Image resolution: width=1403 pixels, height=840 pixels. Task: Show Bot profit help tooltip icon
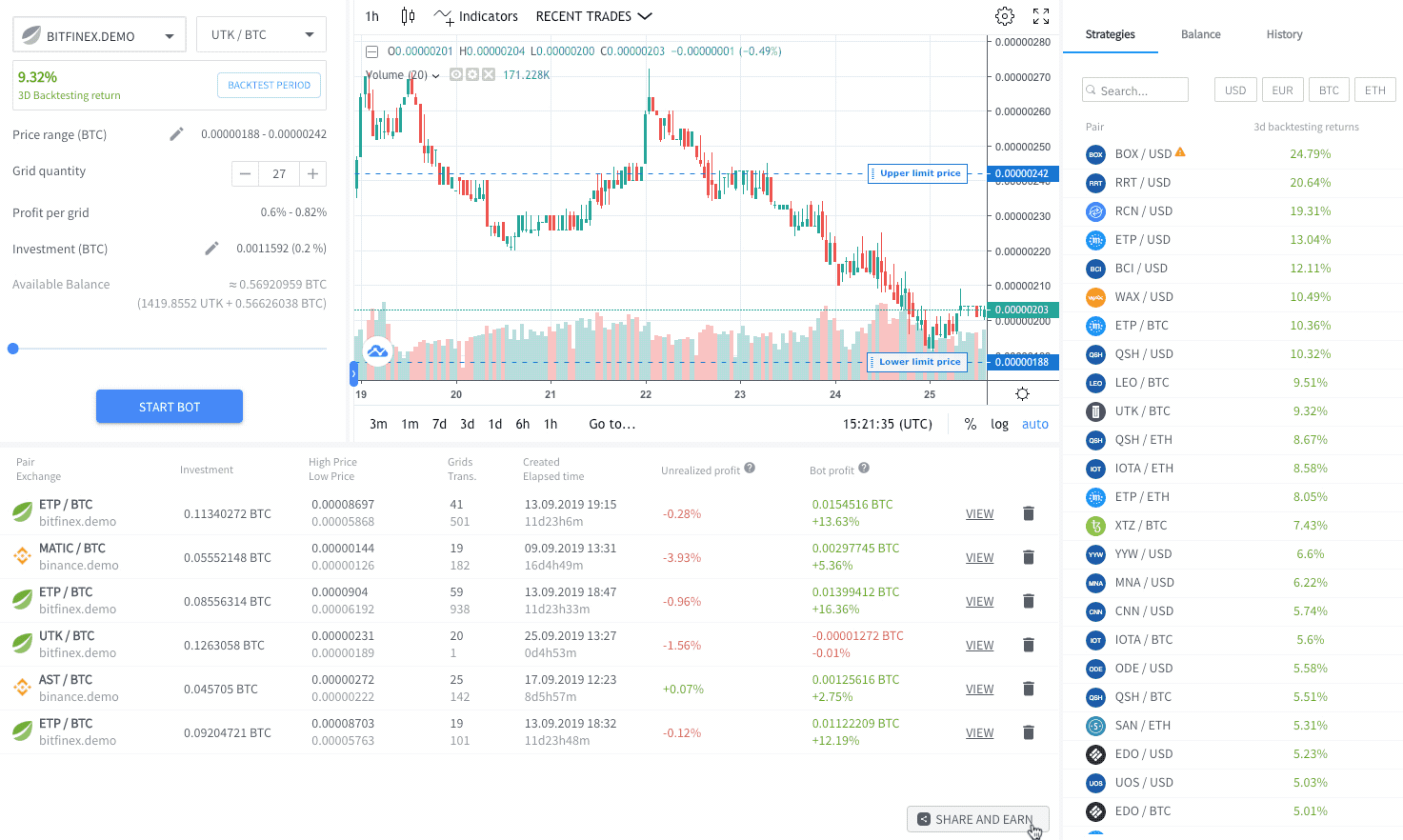pyautogui.click(x=864, y=468)
